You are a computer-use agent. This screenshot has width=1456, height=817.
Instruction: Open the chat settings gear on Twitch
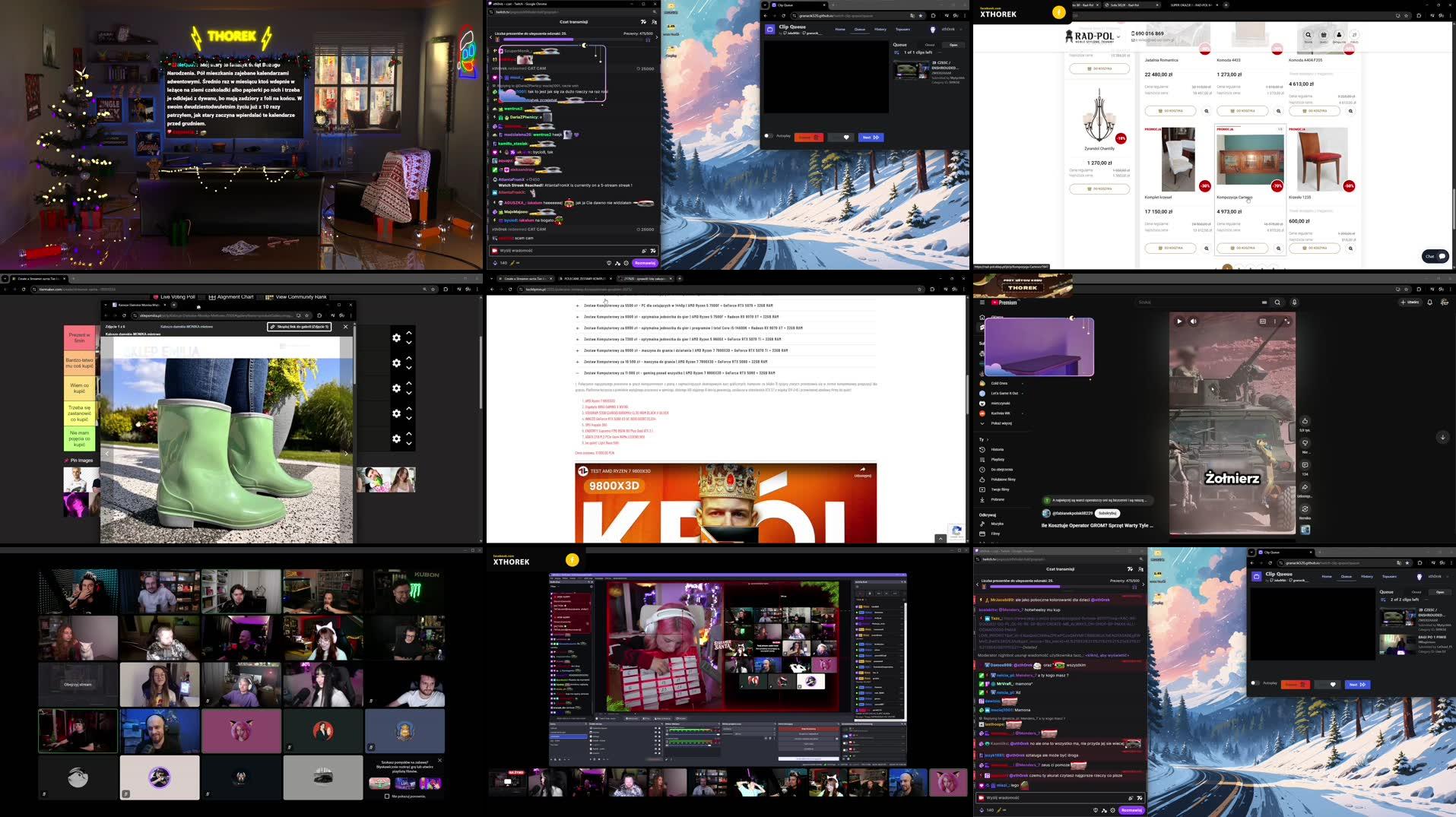(x=626, y=262)
